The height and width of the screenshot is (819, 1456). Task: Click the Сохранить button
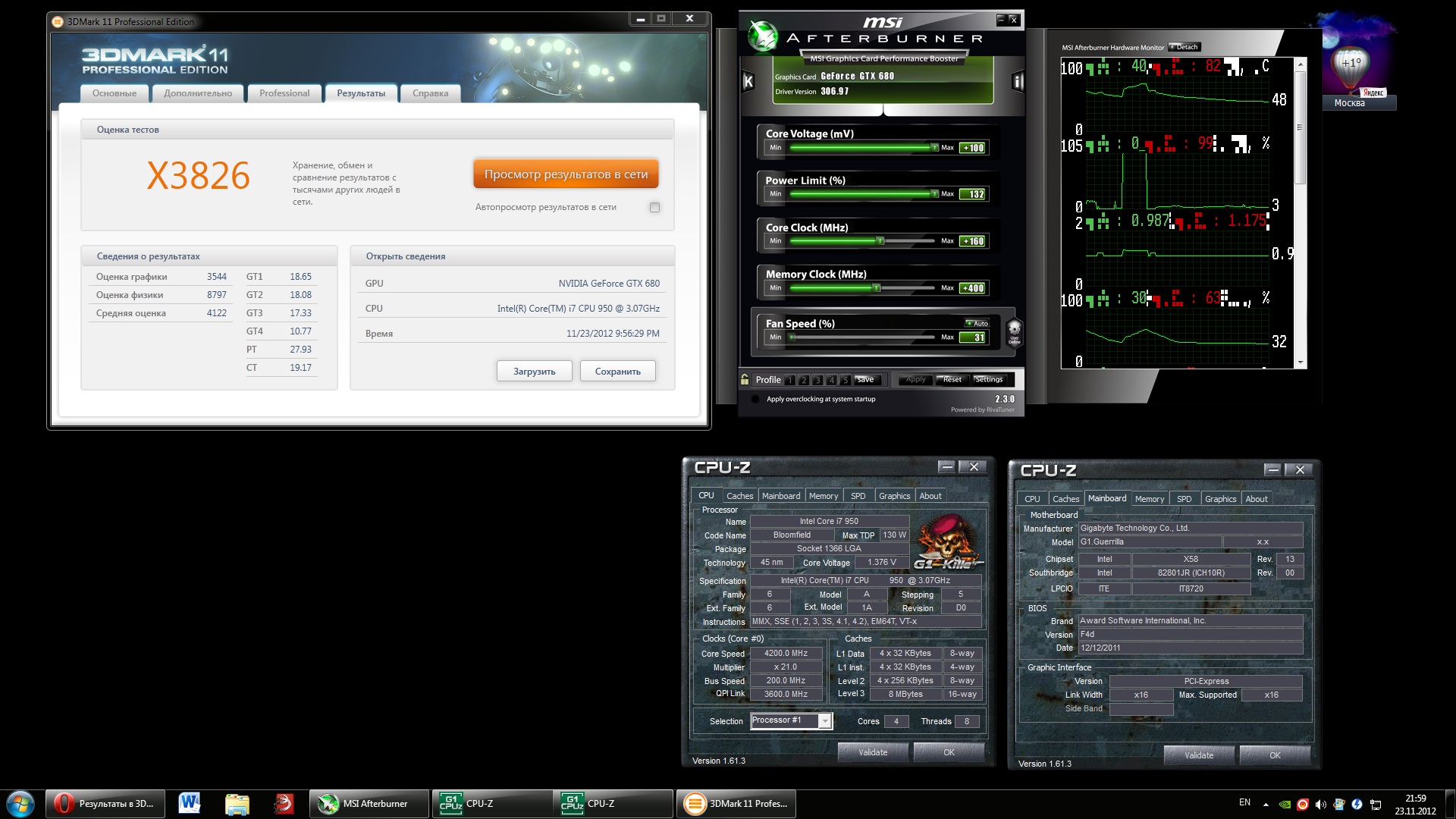pyautogui.click(x=618, y=372)
